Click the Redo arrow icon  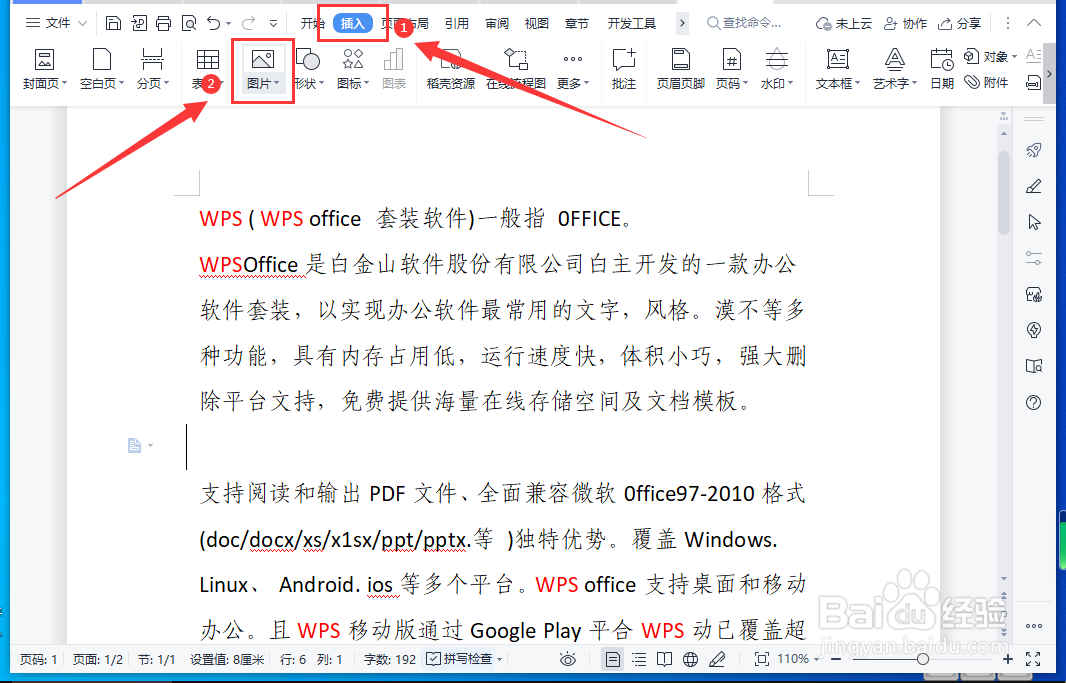(249, 24)
